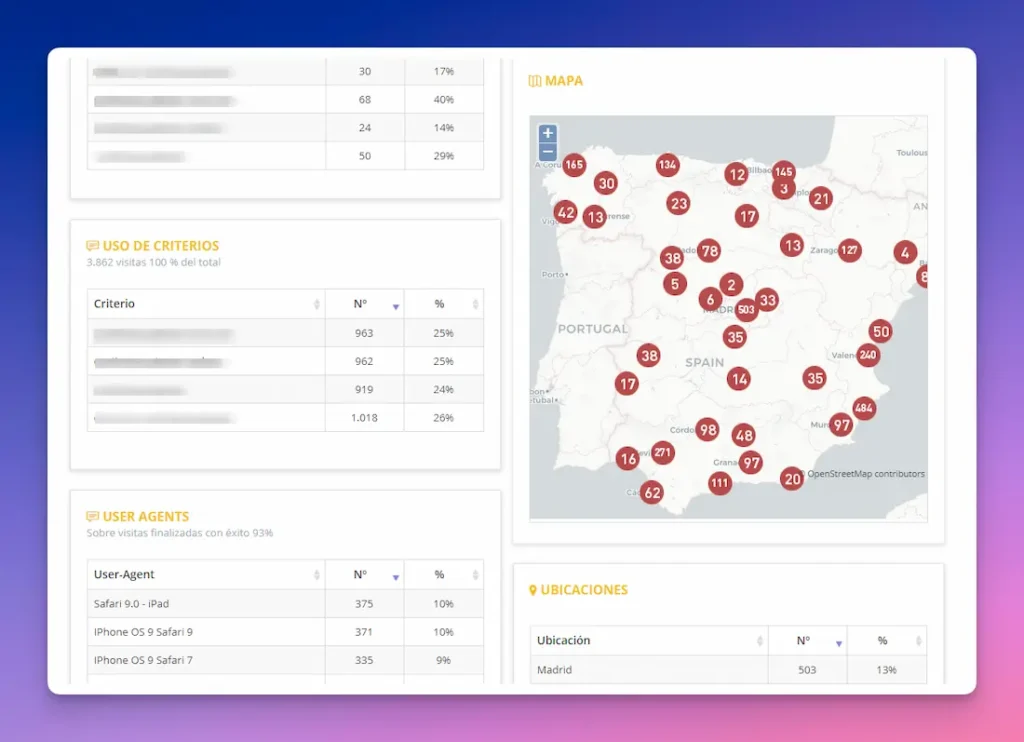Click the cluster marker labeled 165 near A Coruña
Viewport: 1024px width, 742px height.
point(573,165)
